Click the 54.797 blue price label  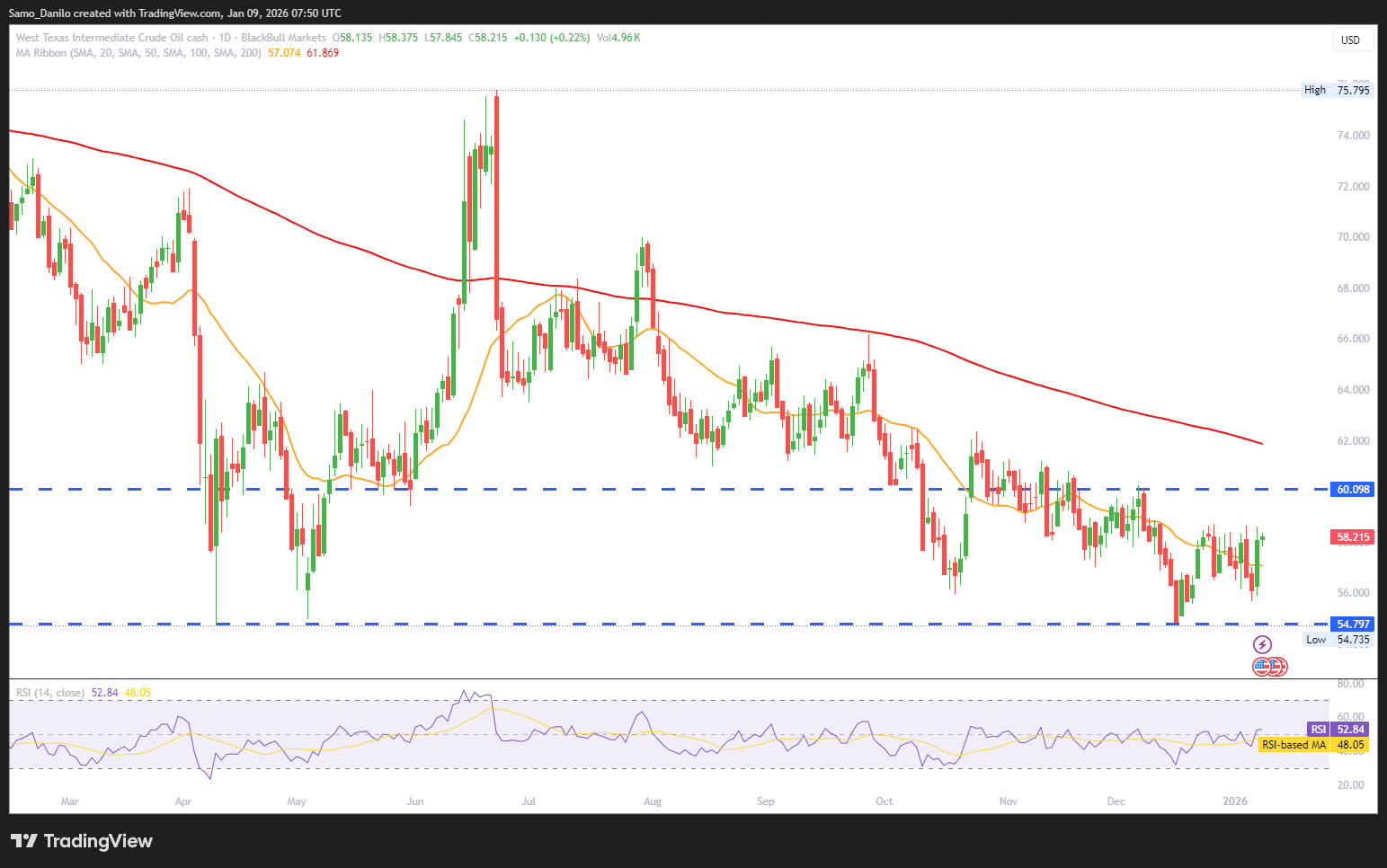[1353, 624]
